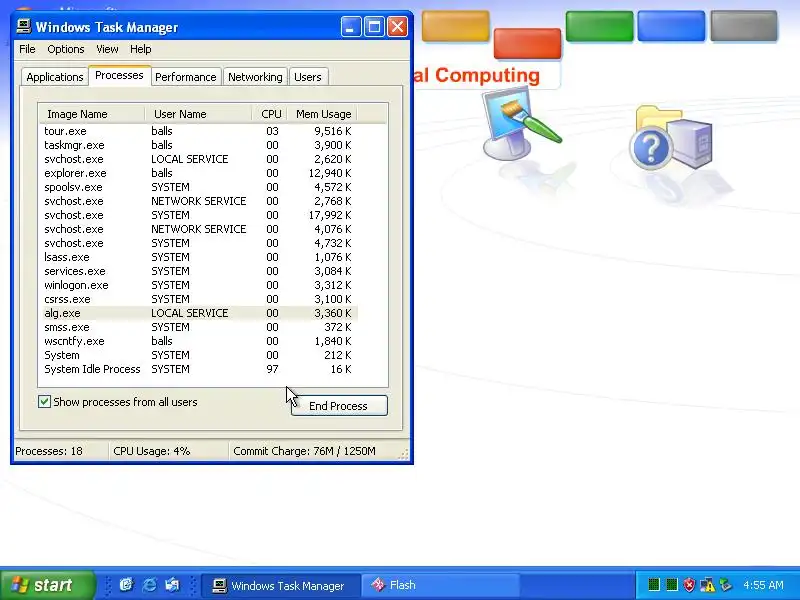Click the Commit Charge status entry

tap(314, 451)
